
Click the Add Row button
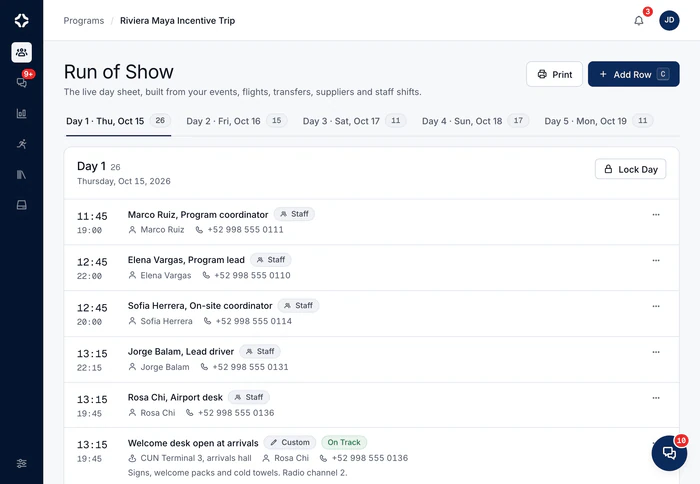point(633,74)
